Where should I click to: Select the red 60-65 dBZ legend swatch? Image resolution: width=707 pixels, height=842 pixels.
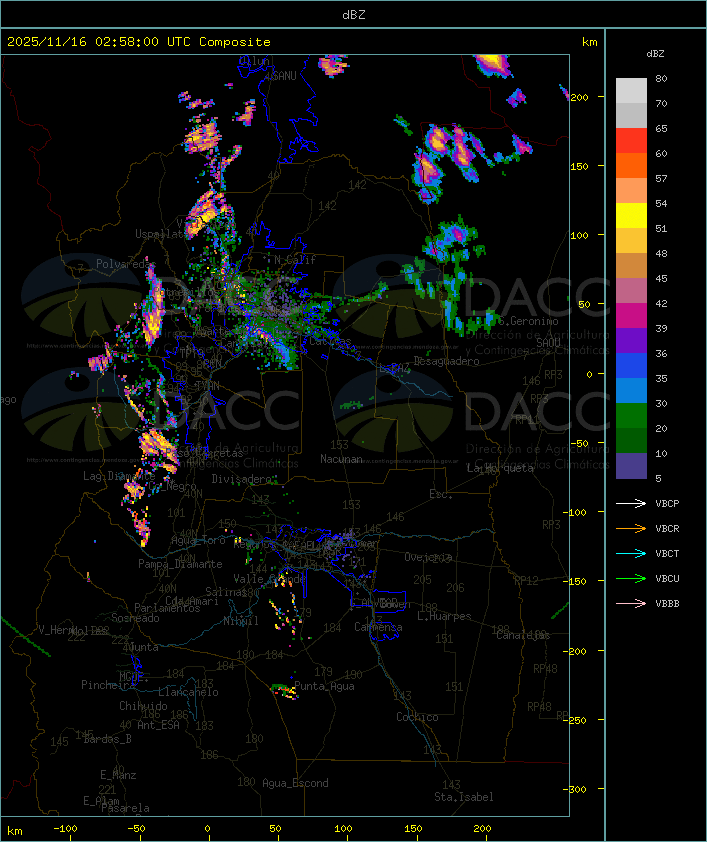(x=631, y=141)
